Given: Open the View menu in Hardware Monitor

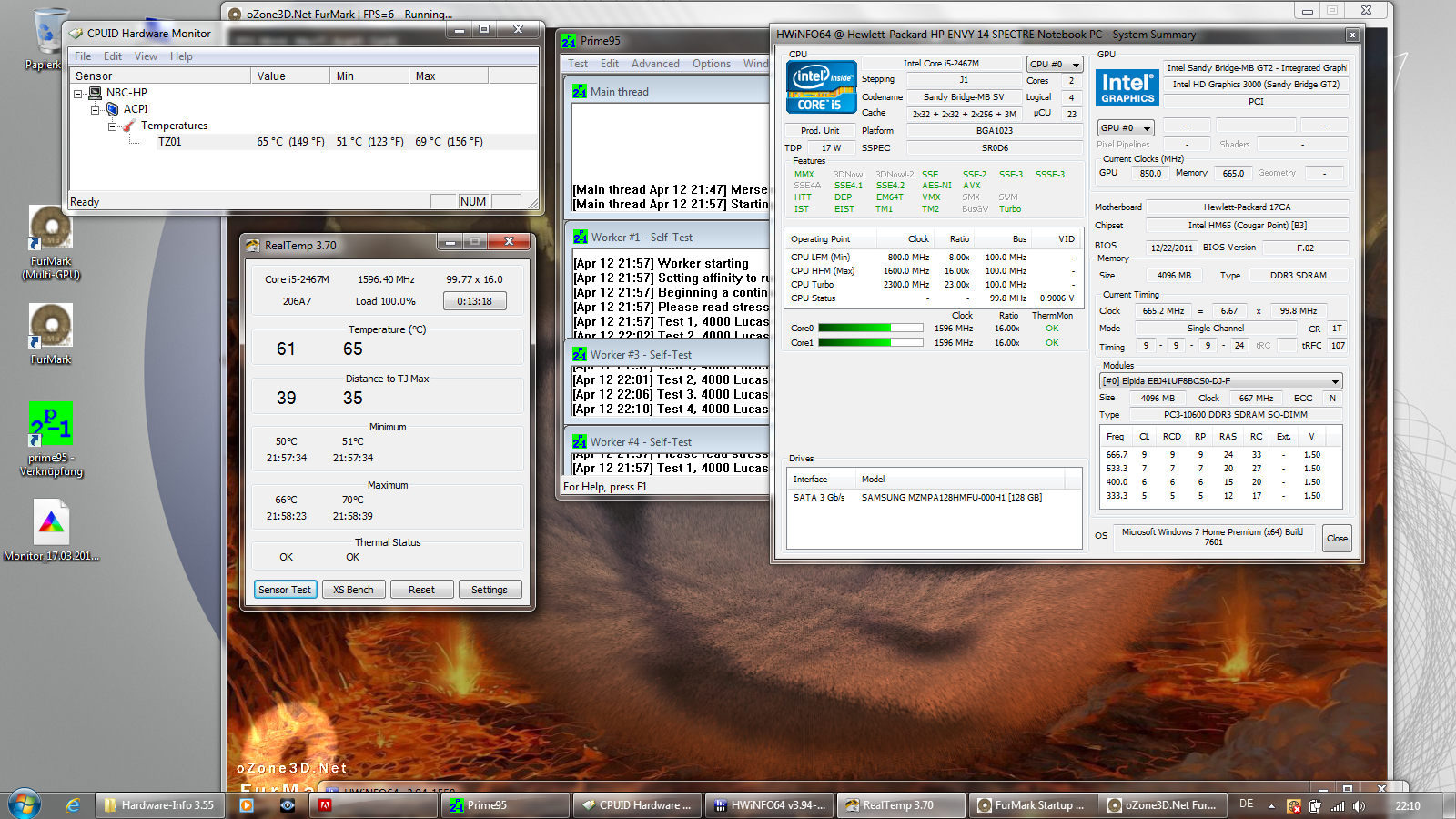Looking at the screenshot, I should coord(146,56).
